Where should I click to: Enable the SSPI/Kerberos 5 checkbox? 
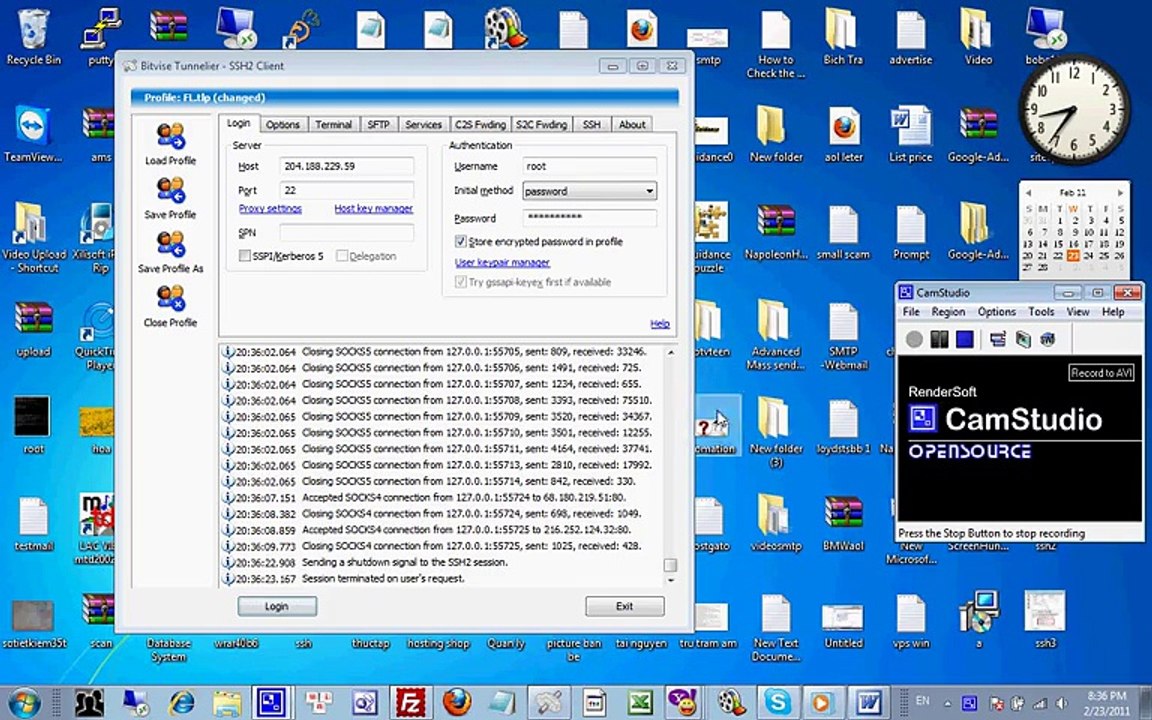coord(245,256)
